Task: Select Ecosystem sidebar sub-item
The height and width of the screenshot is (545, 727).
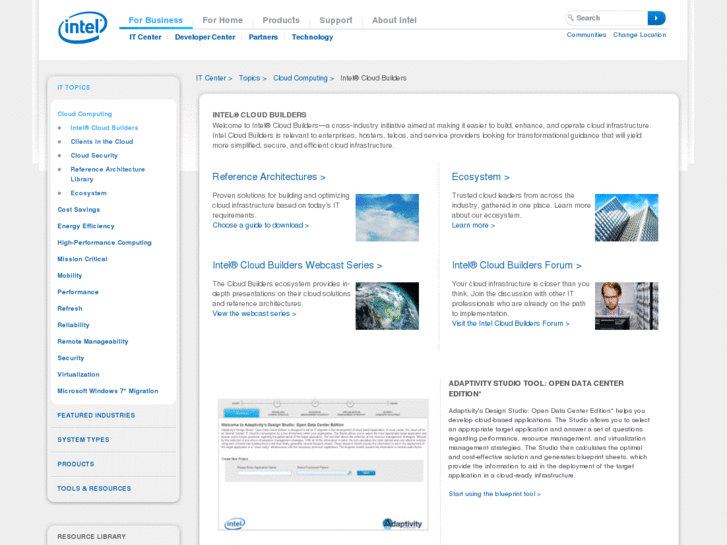Action: click(89, 193)
